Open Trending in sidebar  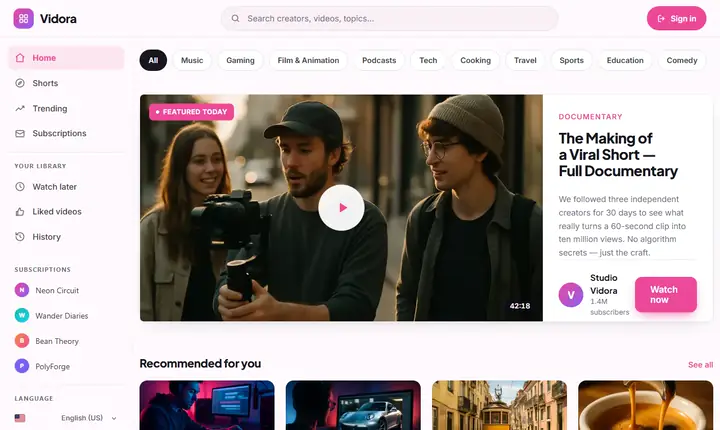(66, 108)
